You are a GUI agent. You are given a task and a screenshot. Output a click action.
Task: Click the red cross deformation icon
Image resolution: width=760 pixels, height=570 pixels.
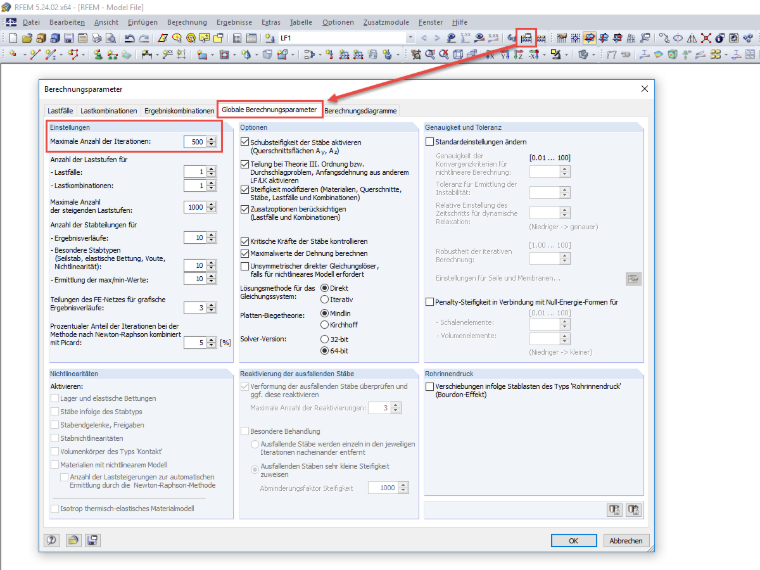(x=706, y=38)
